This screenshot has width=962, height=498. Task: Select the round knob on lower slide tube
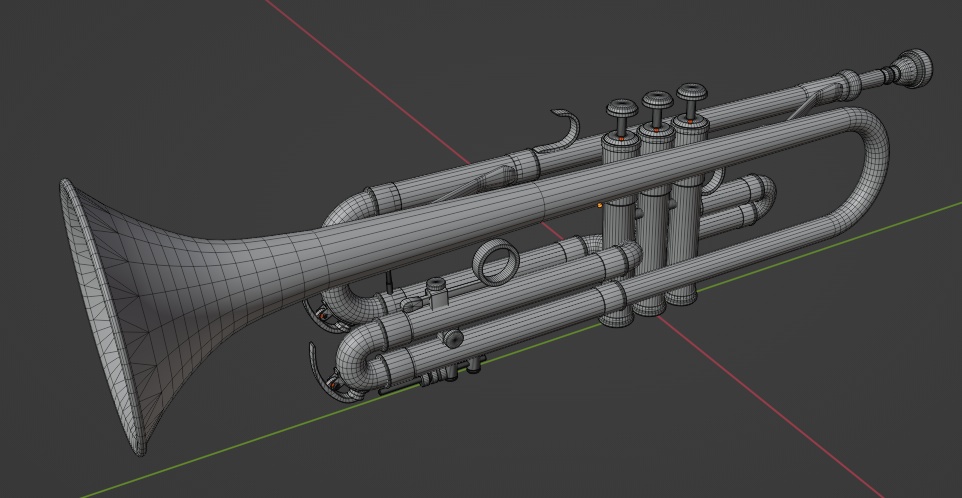point(453,339)
